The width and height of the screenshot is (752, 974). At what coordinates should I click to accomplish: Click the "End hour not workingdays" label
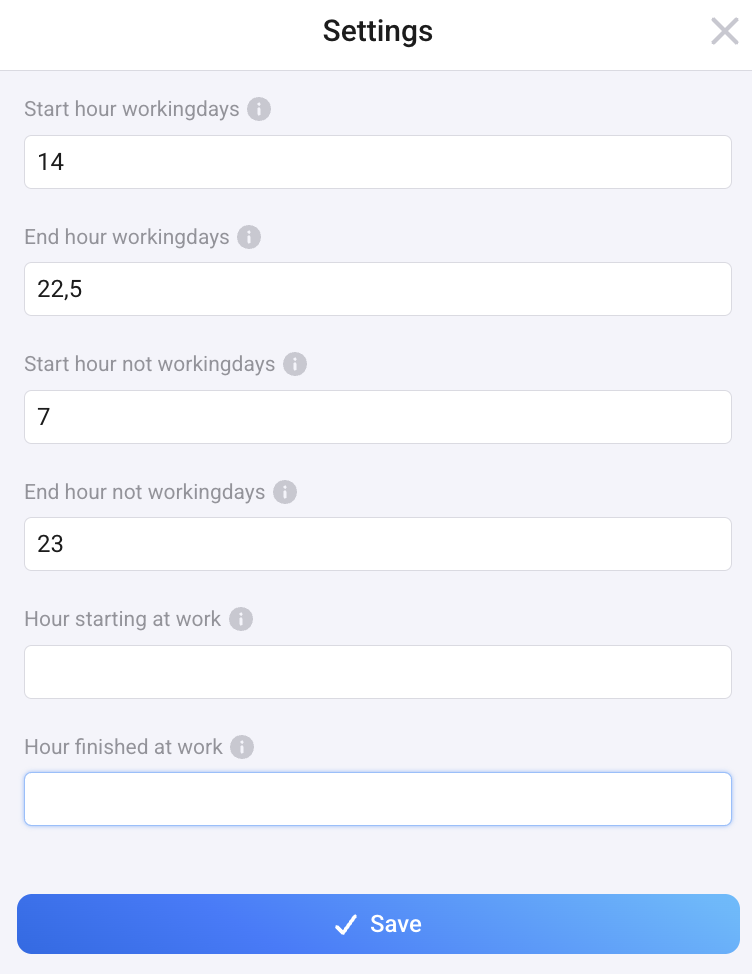[145, 492]
